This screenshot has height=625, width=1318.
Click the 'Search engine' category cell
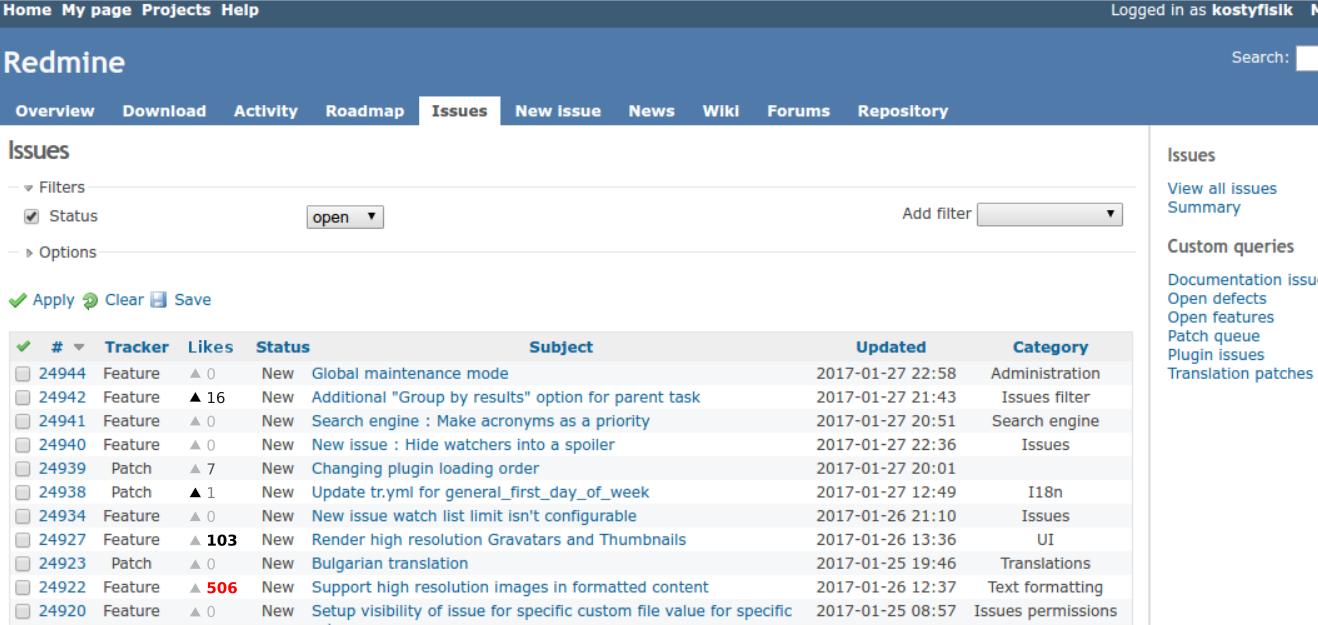[1045, 422]
